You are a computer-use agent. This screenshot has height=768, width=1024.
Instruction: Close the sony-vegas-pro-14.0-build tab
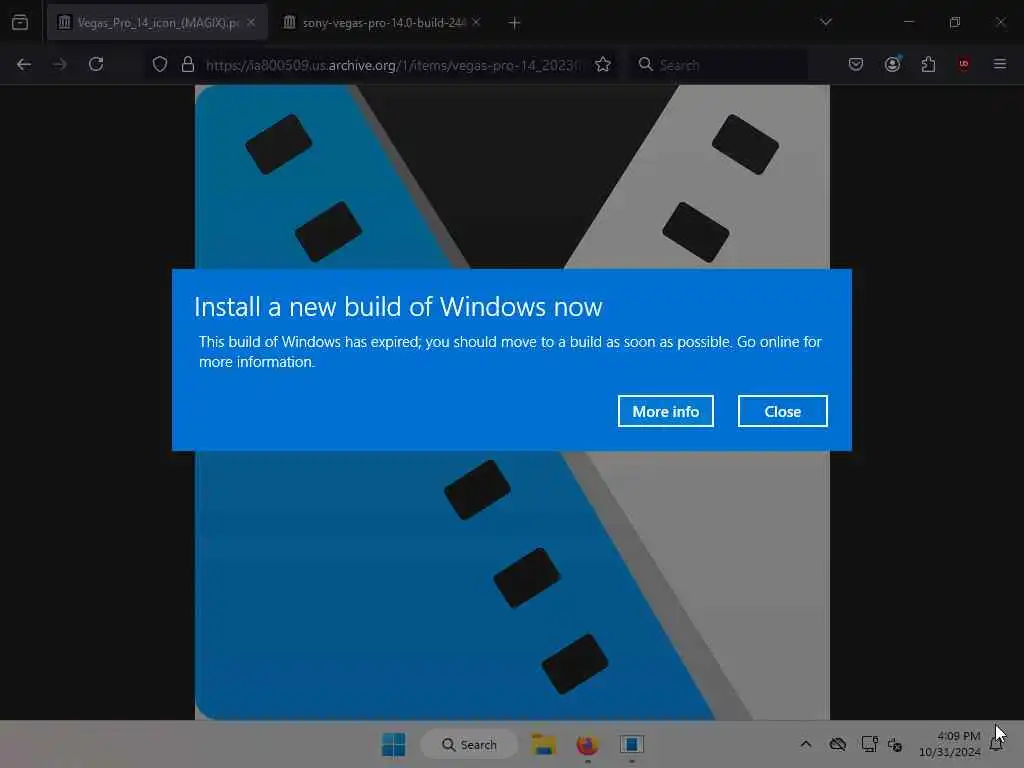[x=476, y=23]
